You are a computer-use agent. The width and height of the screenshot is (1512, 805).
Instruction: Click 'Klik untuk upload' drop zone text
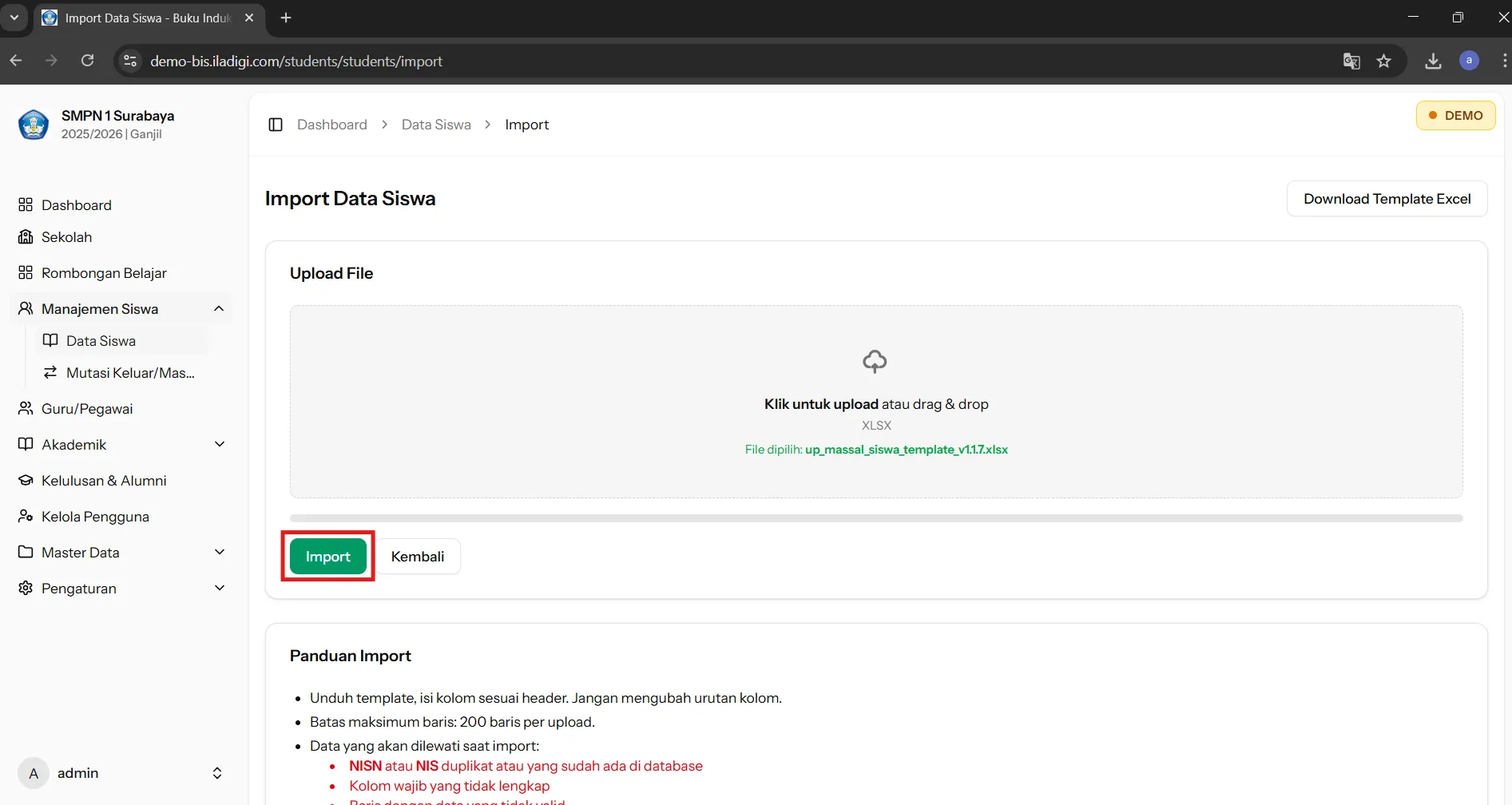(821, 404)
